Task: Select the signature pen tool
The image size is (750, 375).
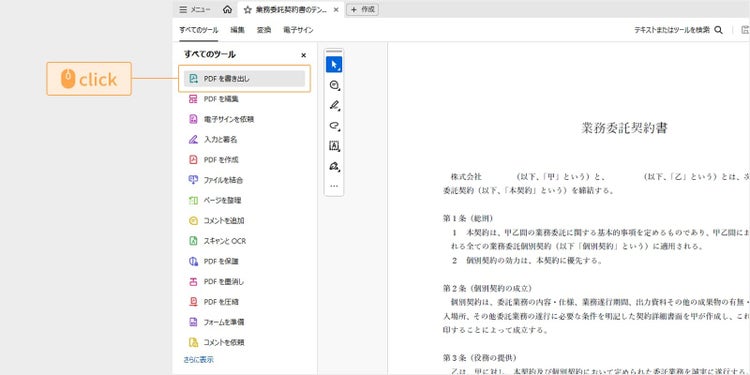Action: [x=334, y=166]
